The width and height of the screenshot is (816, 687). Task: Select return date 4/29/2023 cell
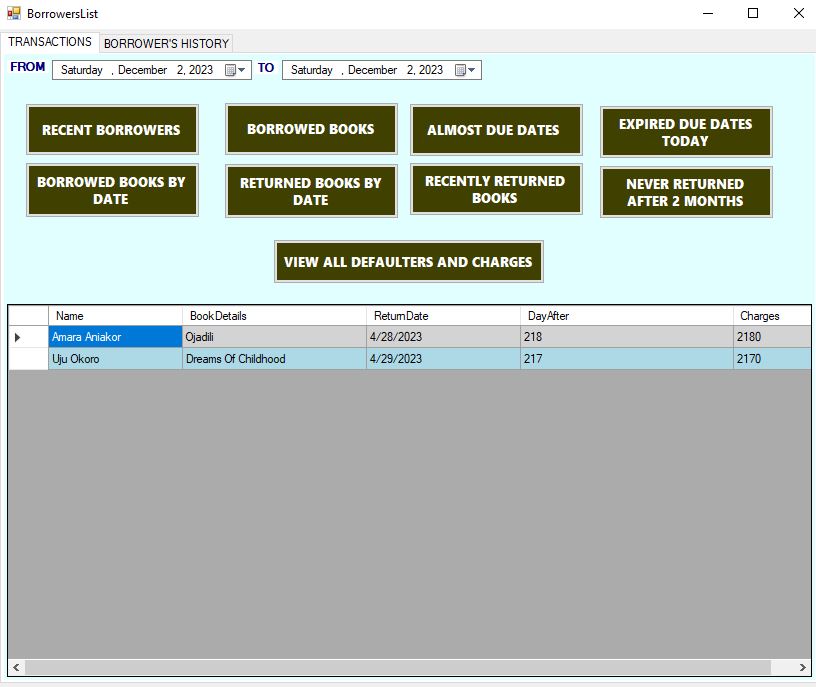coord(443,359)
